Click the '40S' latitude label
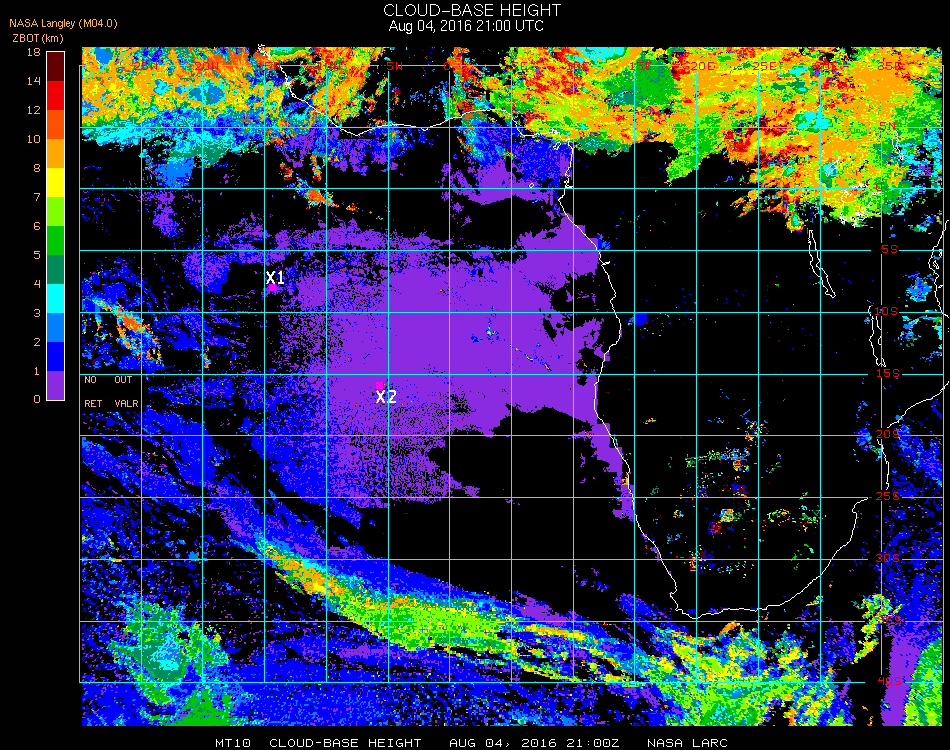950x750 pixels. [x=890, y=681]
